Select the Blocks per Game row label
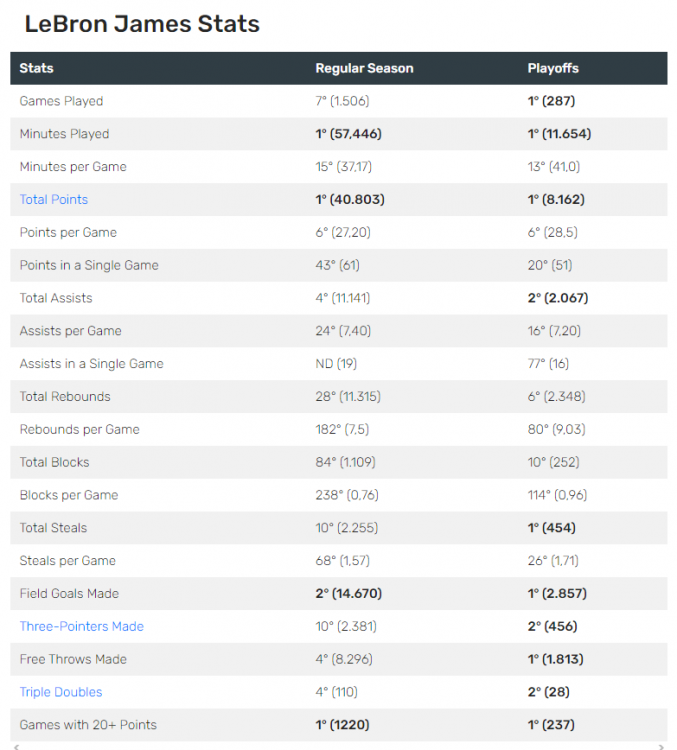This screenshot has width=677, height=750. [x=69, y=495]
